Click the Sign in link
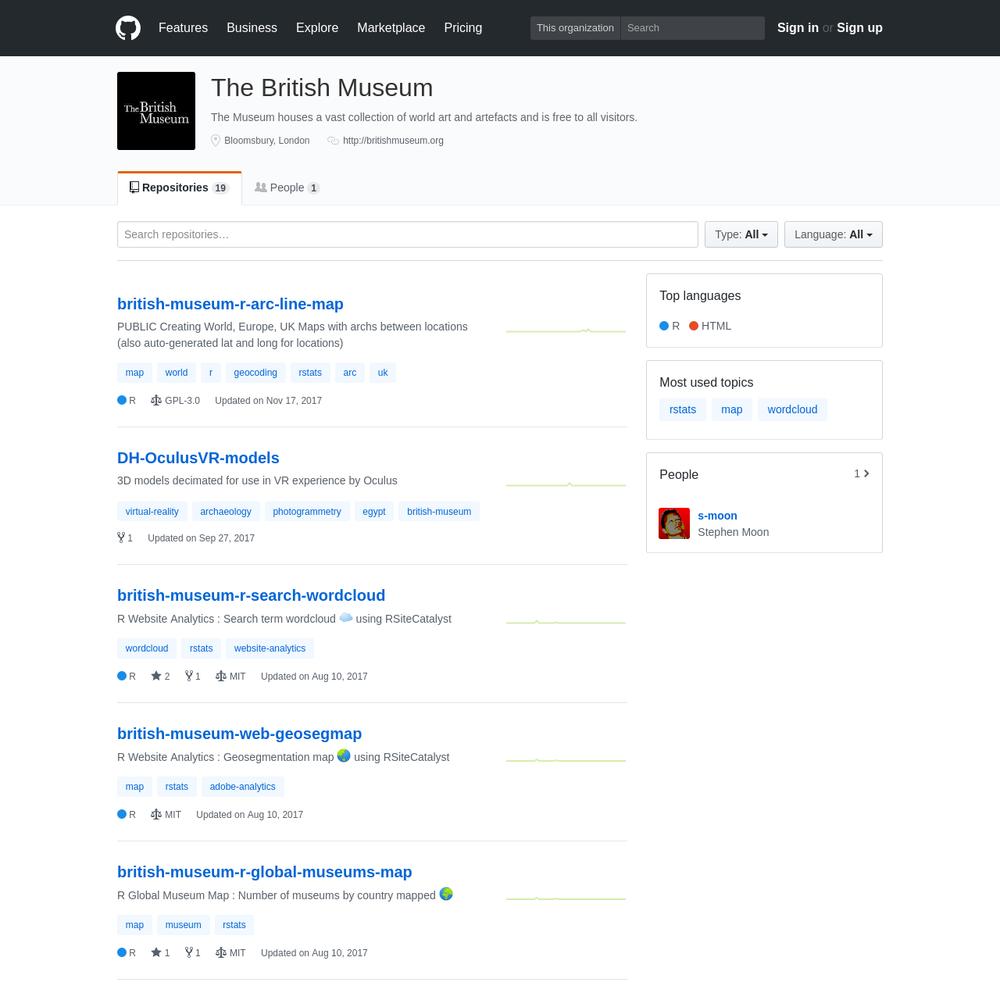The image size is (1000, 1000). click(797, 28)
